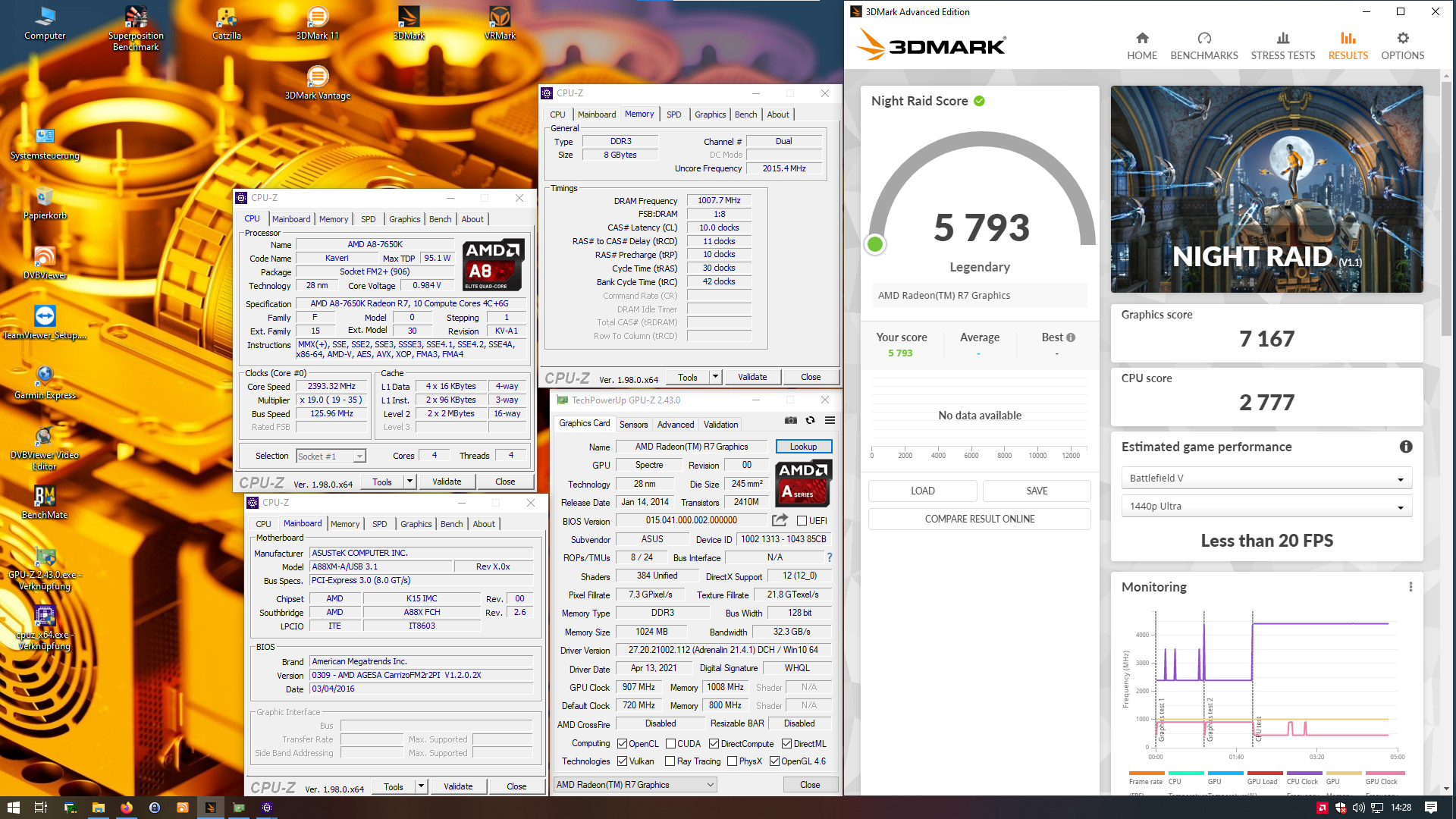Image resolution: width=1456 pixels, height=819 pixels.
Task: Go to STRESS TESTS in 3DMark
Action: pyautogui.click(x=1283, y=45)
